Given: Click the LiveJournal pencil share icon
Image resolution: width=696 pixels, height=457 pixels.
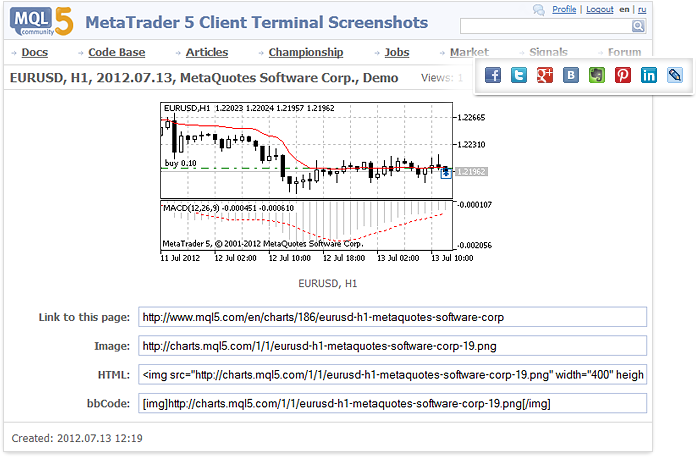Looking at the screenshot, I should [x=675, y=75].
